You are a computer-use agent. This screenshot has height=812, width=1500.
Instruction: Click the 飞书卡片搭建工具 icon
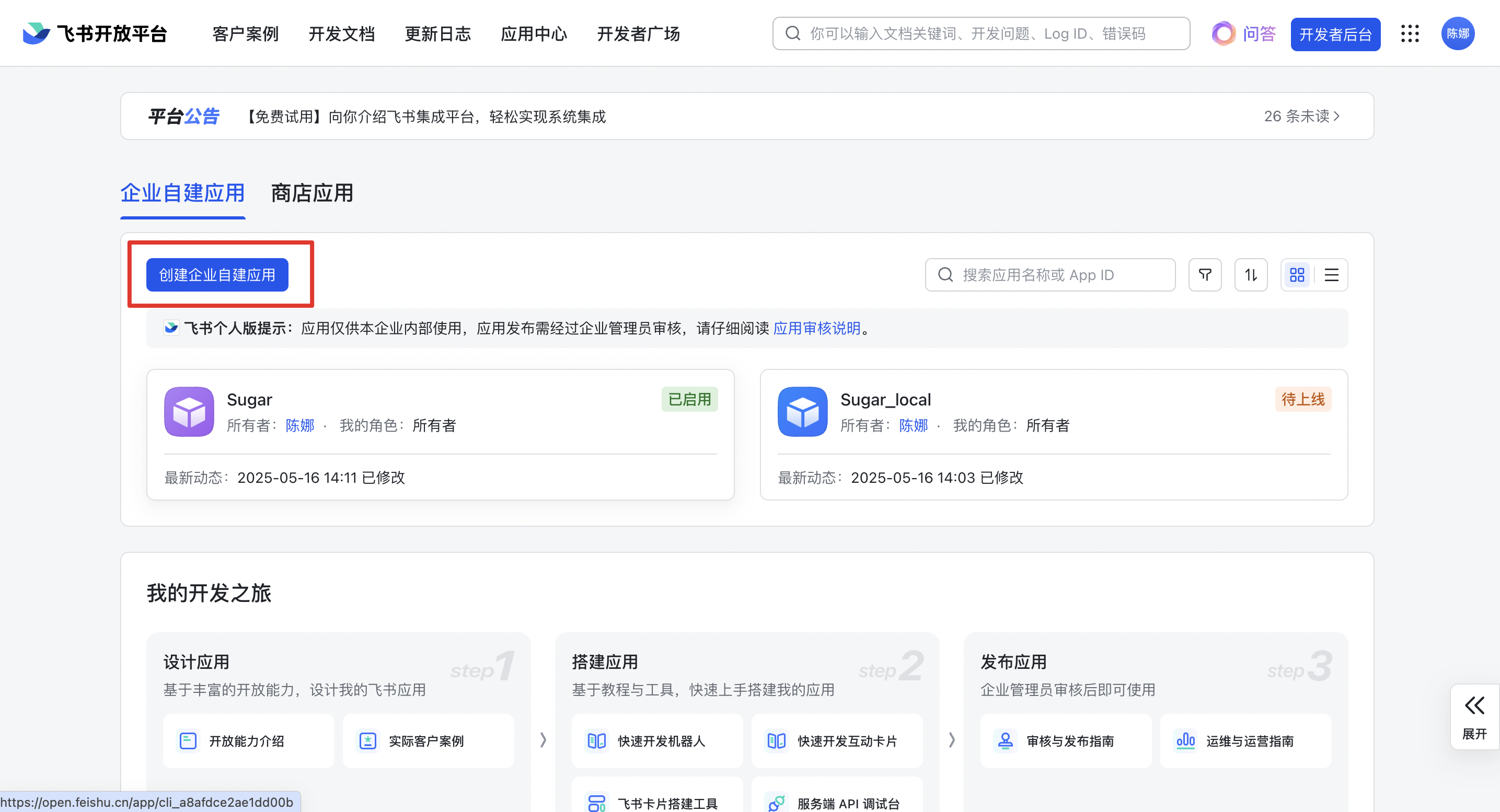tap(597, 803)
